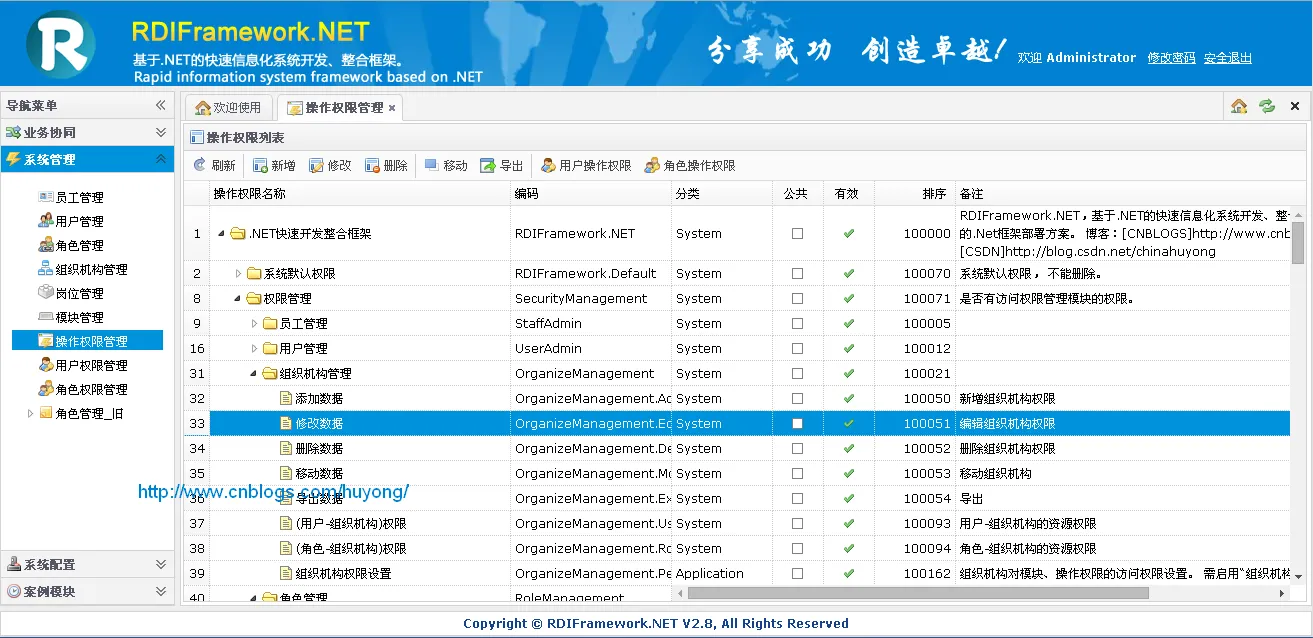This screenshot has width=1313, height=638.
Task: Select the 组织机构权限设置 row
Action: [x=736, y=573]
